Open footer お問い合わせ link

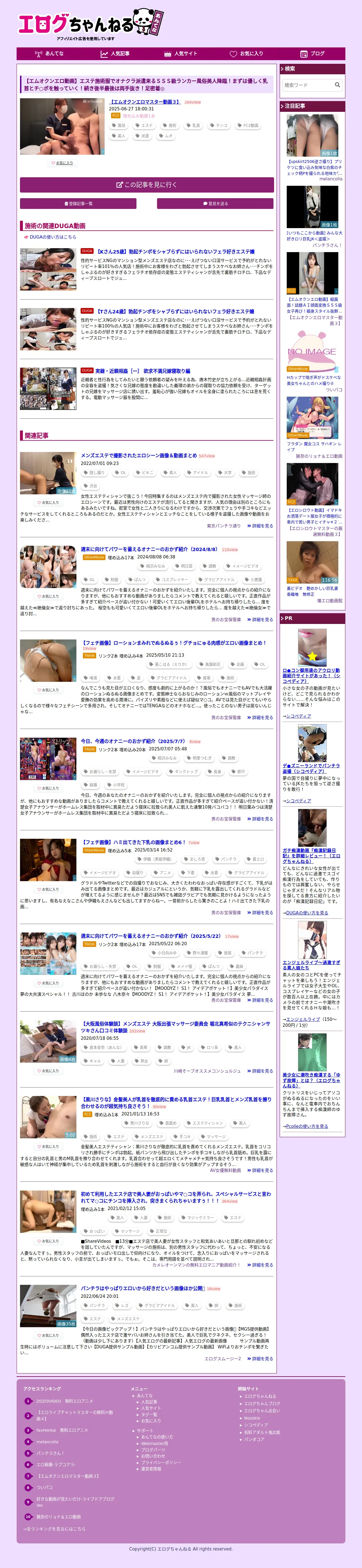coord(153,1456)
